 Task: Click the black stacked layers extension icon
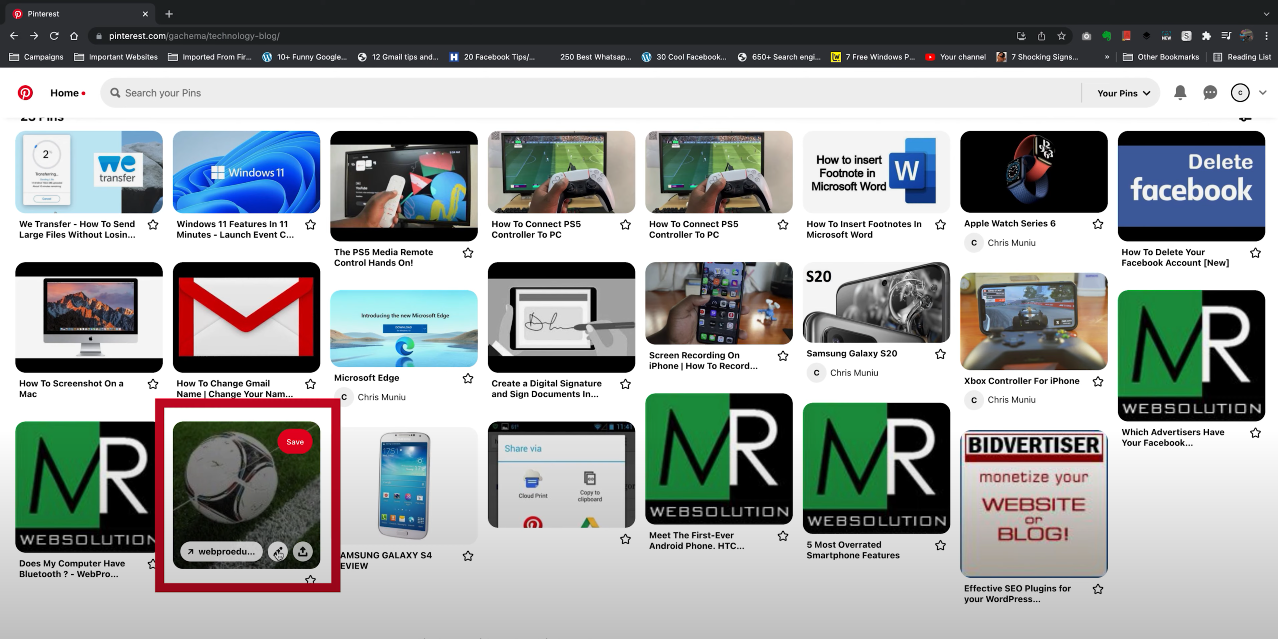point(1147,36)
